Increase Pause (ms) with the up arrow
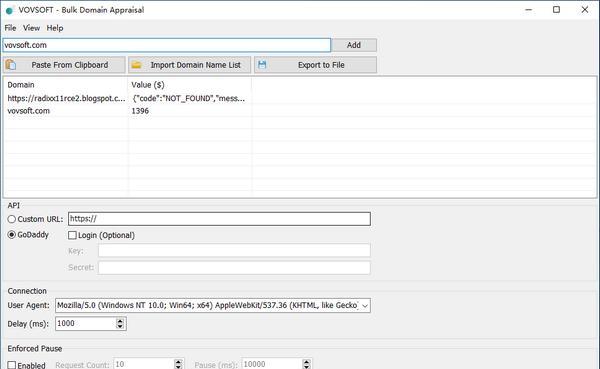This screenshot has width=600, height=369. 307,361
